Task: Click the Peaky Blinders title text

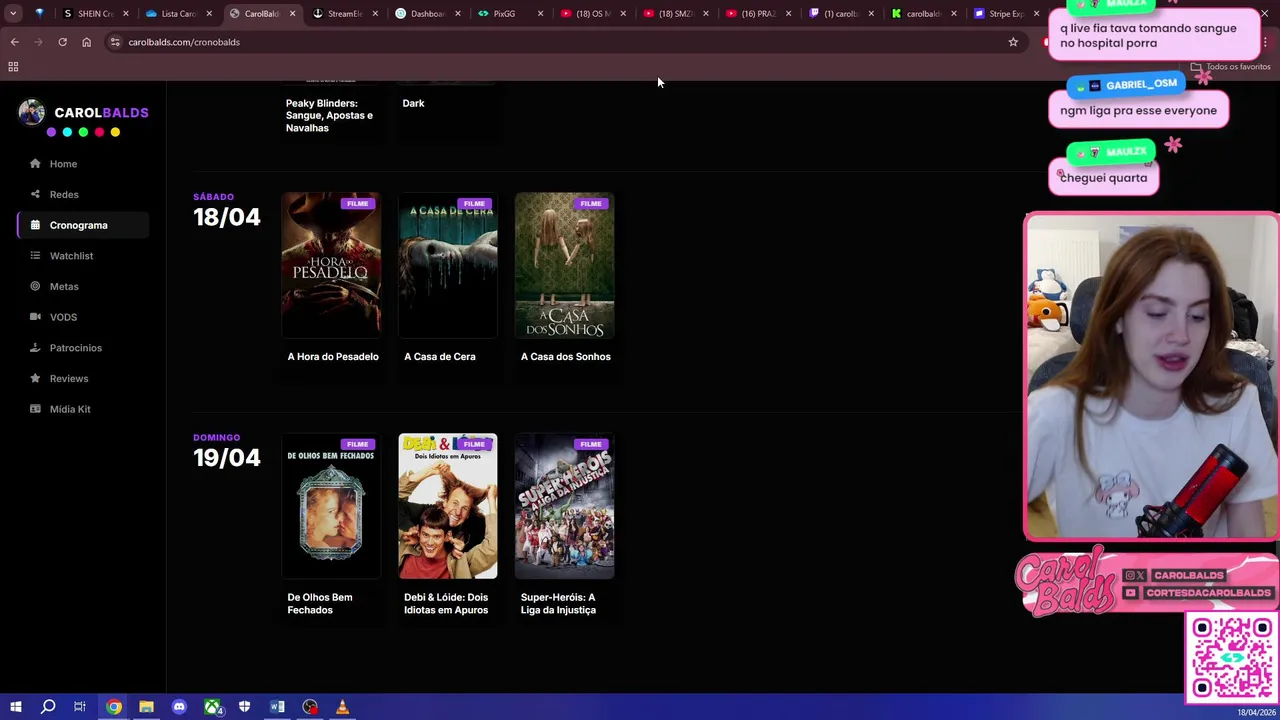Action: point(329,115)
